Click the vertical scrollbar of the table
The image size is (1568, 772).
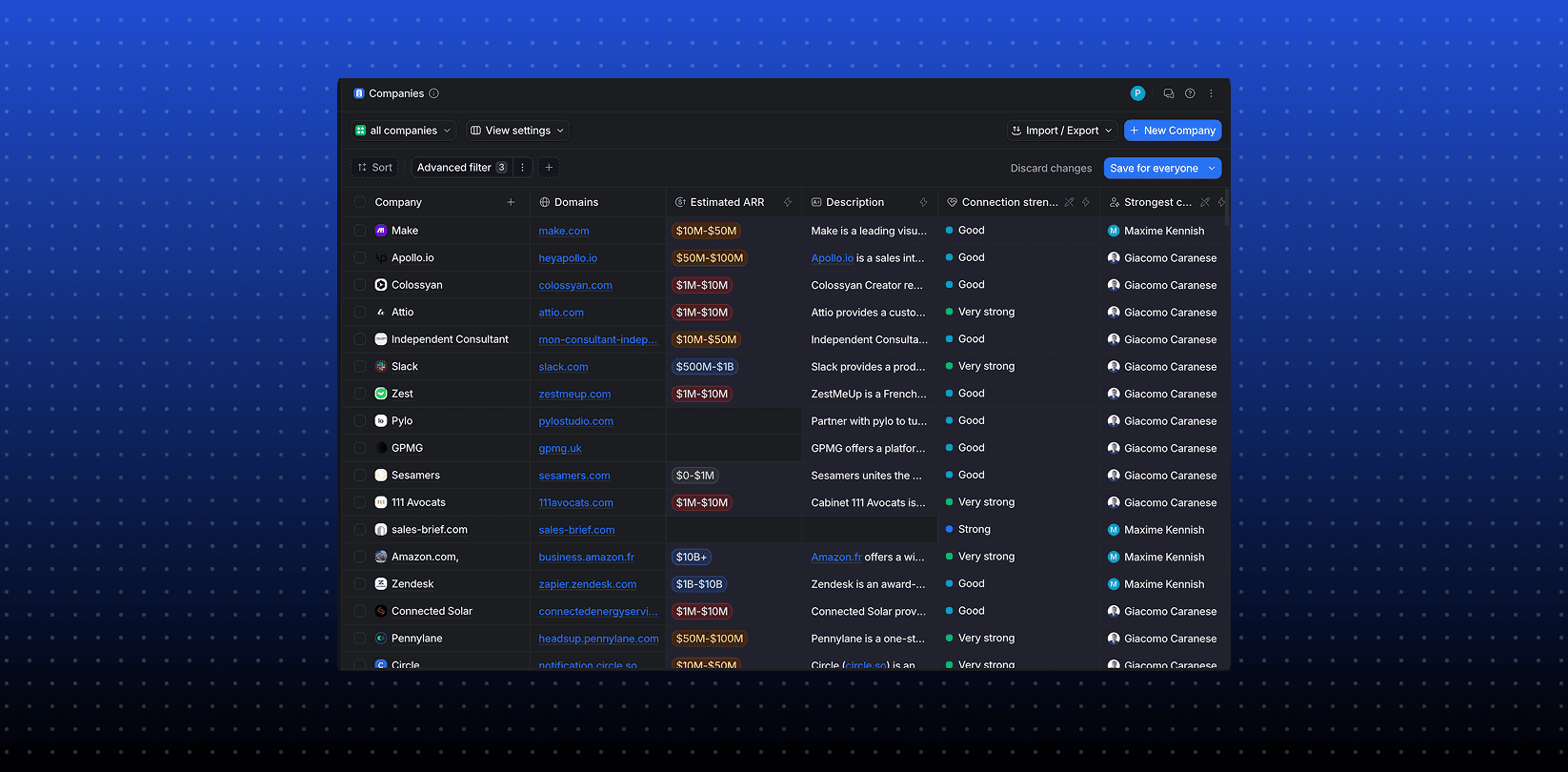pos(1226,205)
